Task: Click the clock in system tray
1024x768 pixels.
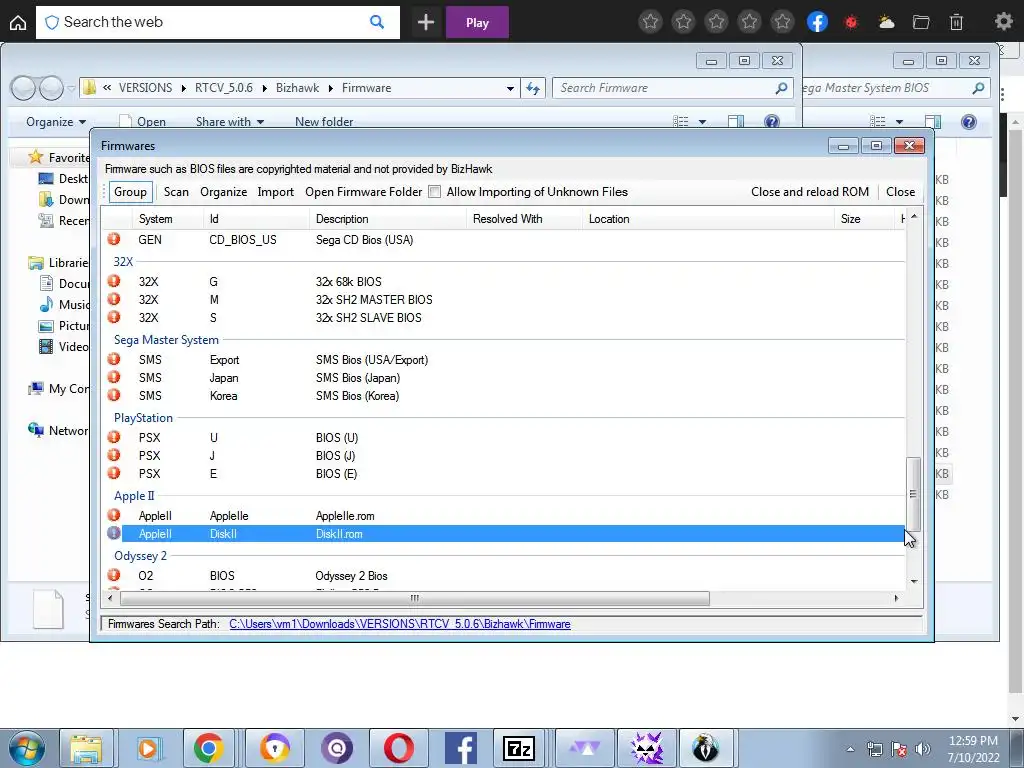Action: pyautogui.click(x=973, y=749)
